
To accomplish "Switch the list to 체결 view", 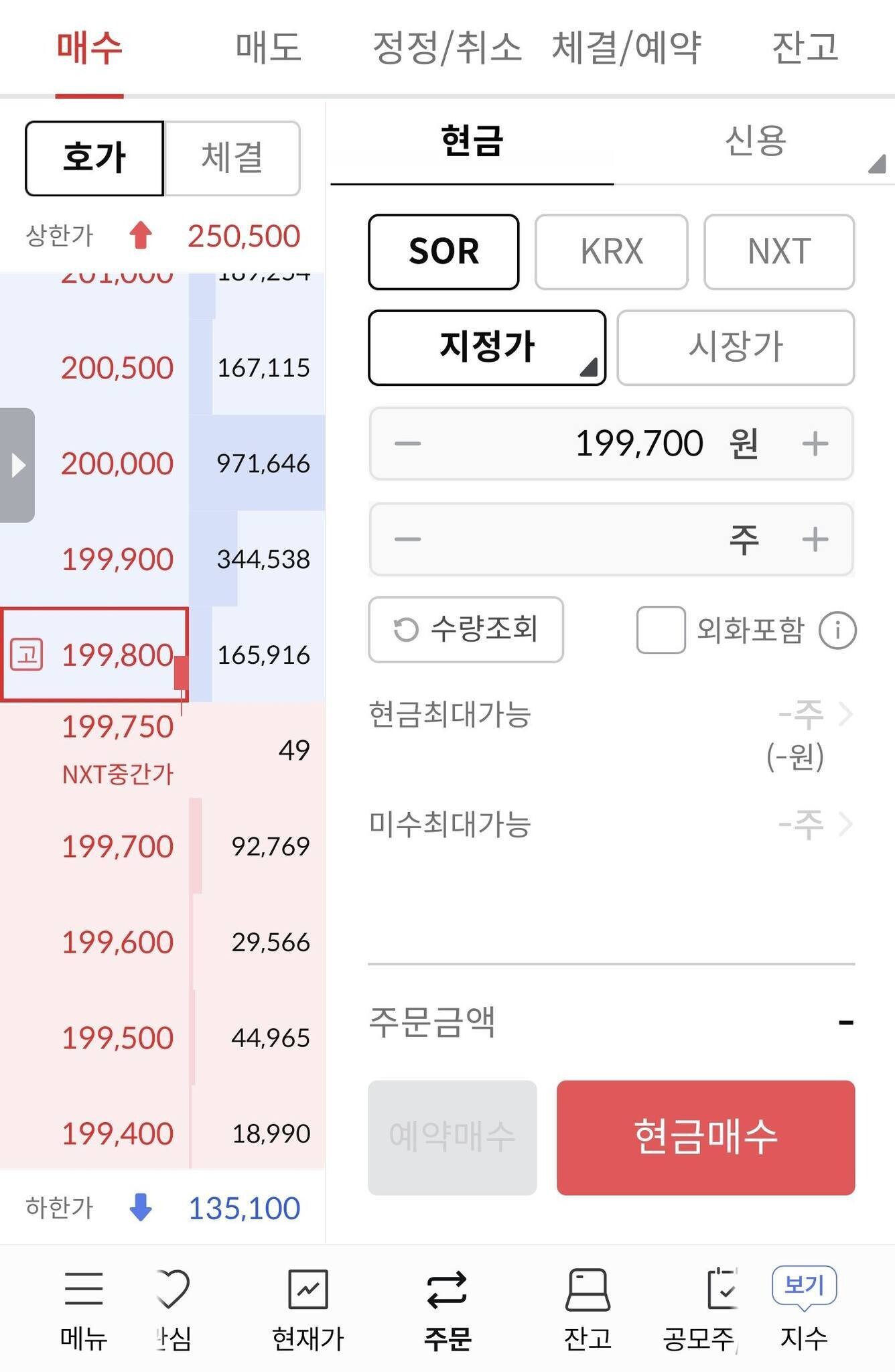I will pyautogui.click(x=232, y=158).
